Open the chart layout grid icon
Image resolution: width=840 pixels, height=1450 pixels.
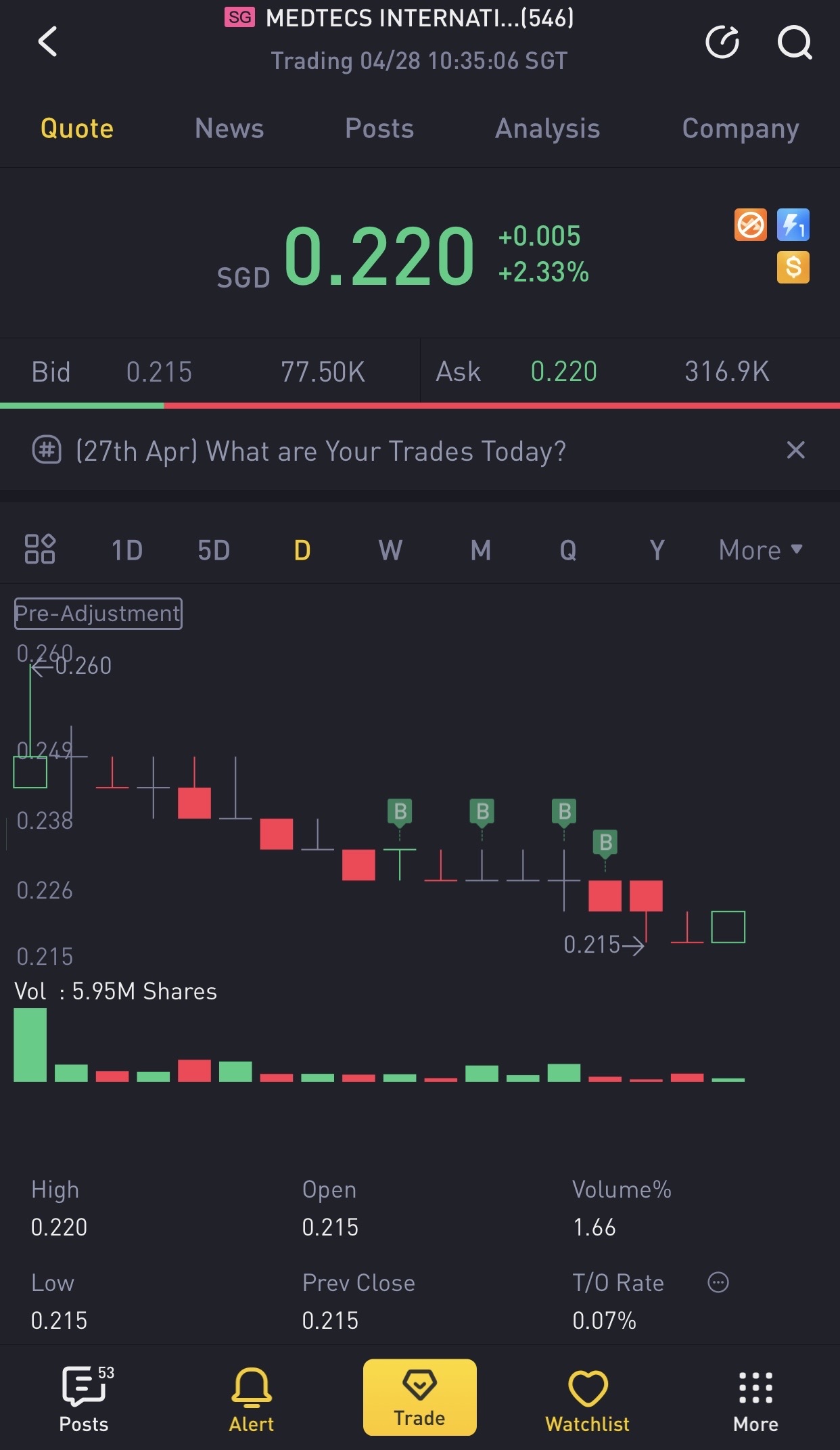tap(40, 549)
